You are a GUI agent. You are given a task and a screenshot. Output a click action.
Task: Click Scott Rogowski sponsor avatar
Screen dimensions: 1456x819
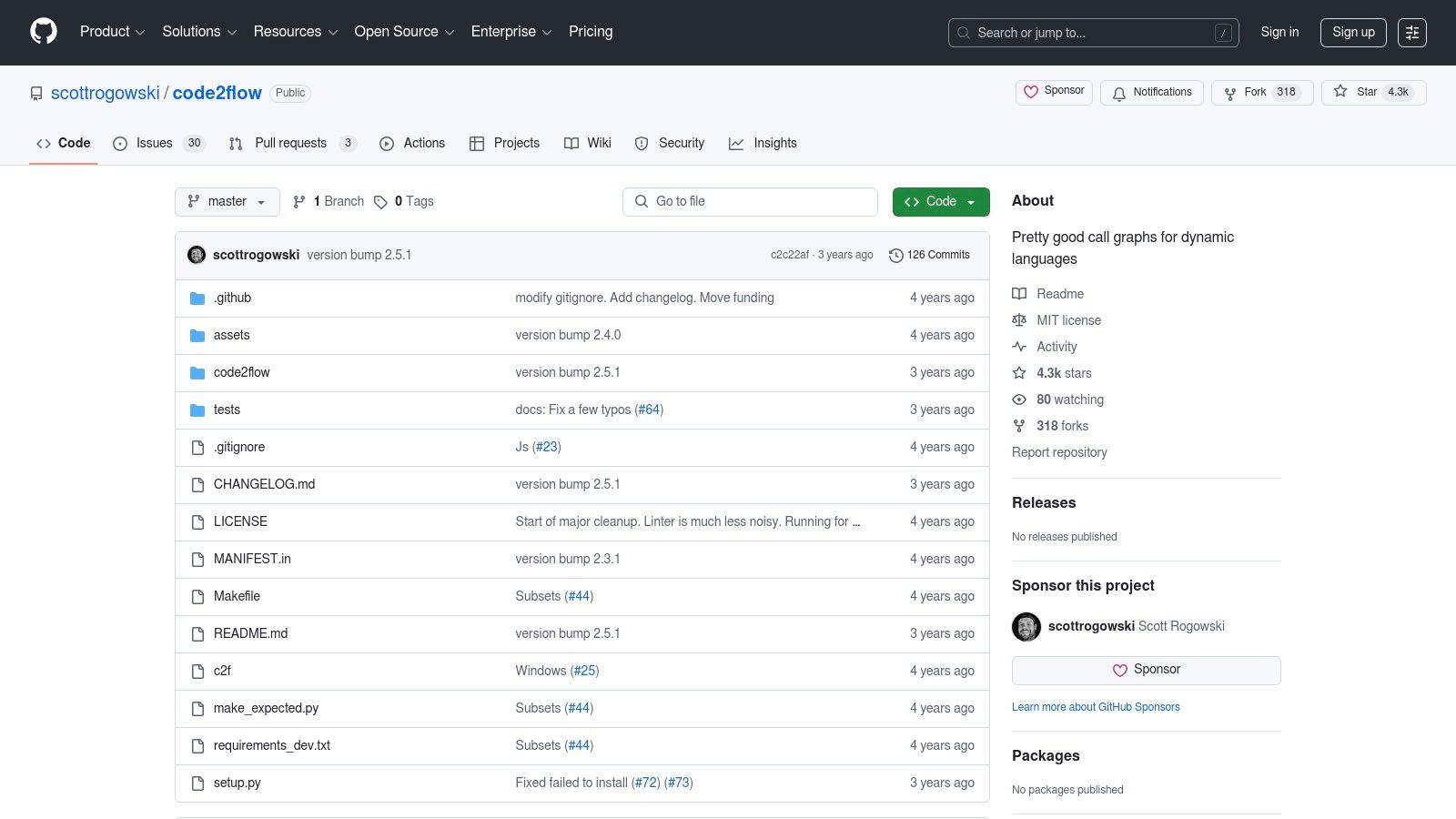point(1026,627)
